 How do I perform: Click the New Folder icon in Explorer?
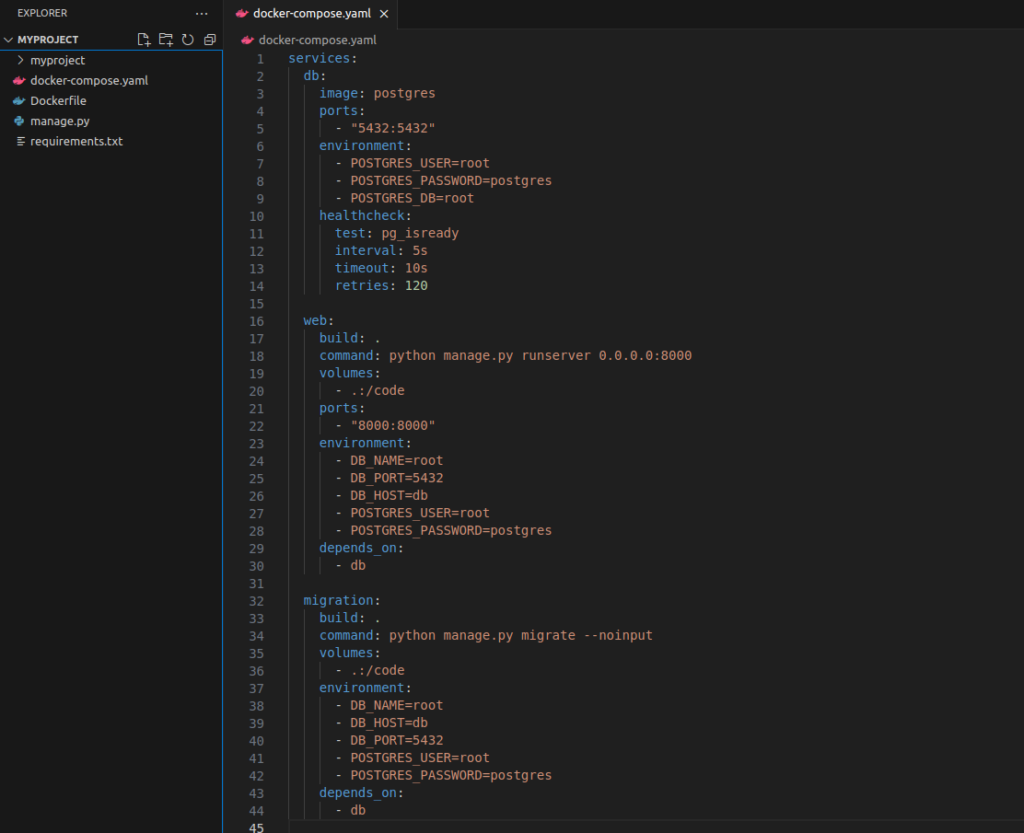click(x=166, y=40)
